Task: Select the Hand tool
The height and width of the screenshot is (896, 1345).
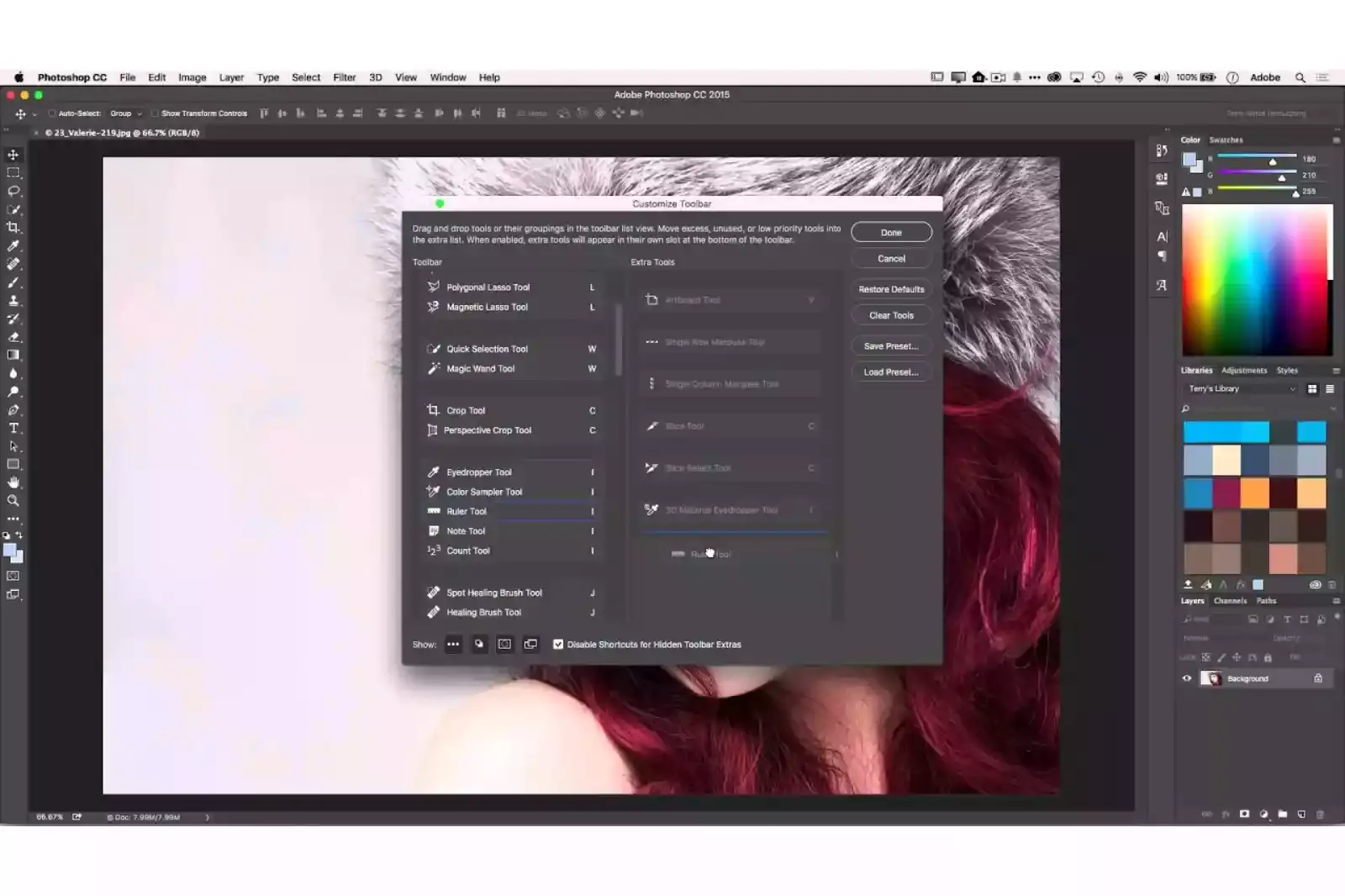Action: [x=13, y=482]
